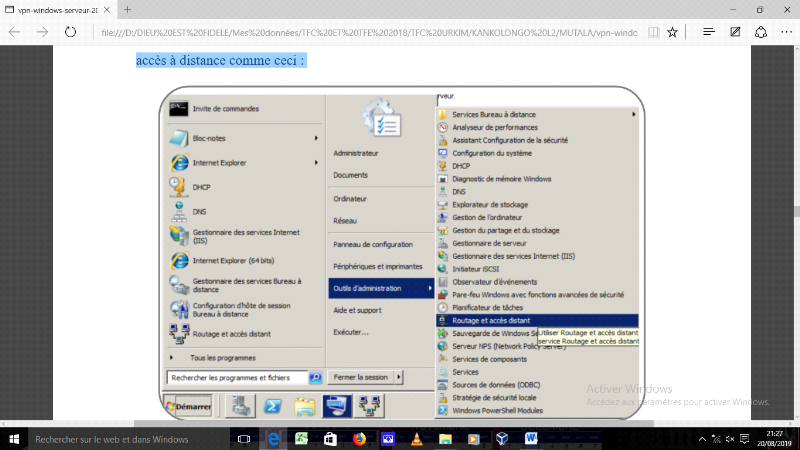Click the Share icon in Edge
Screen dimensions: 800x450
[761, 32]
